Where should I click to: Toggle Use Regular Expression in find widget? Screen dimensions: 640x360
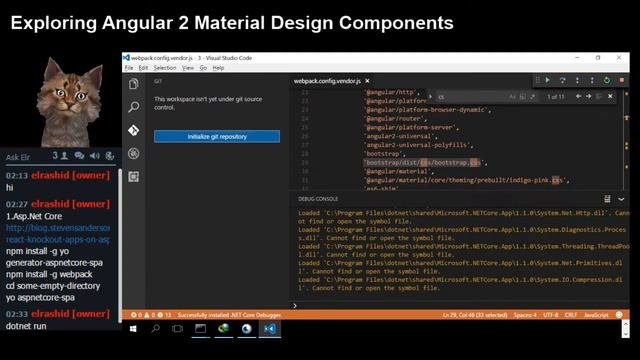[533, 97]
